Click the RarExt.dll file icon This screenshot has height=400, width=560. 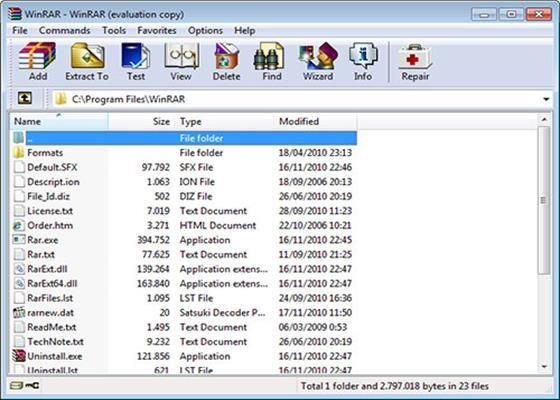coord(19,269)
